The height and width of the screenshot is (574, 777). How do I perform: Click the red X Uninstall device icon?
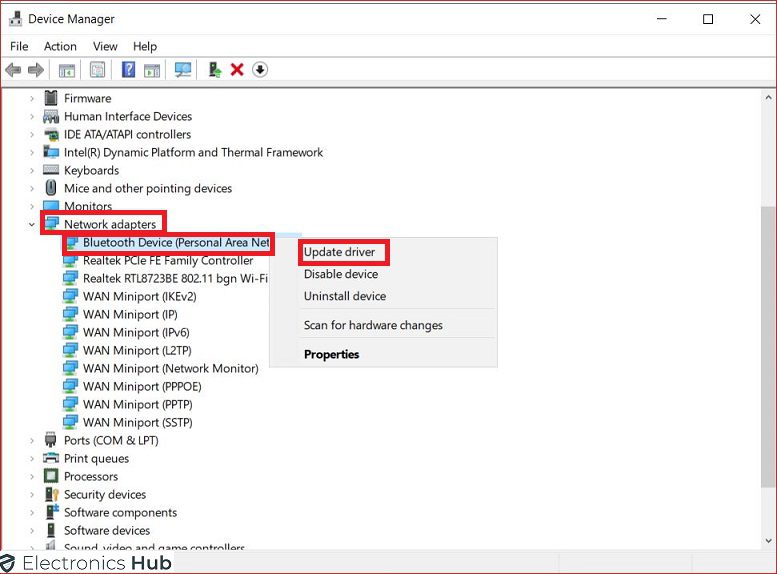[x=237, y=70]
